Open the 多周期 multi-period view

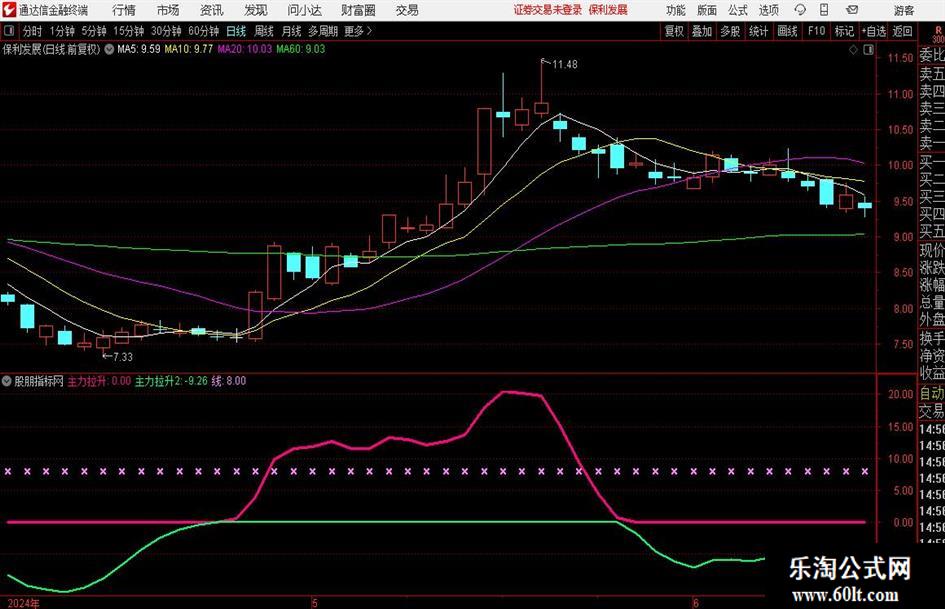(323, 31)
